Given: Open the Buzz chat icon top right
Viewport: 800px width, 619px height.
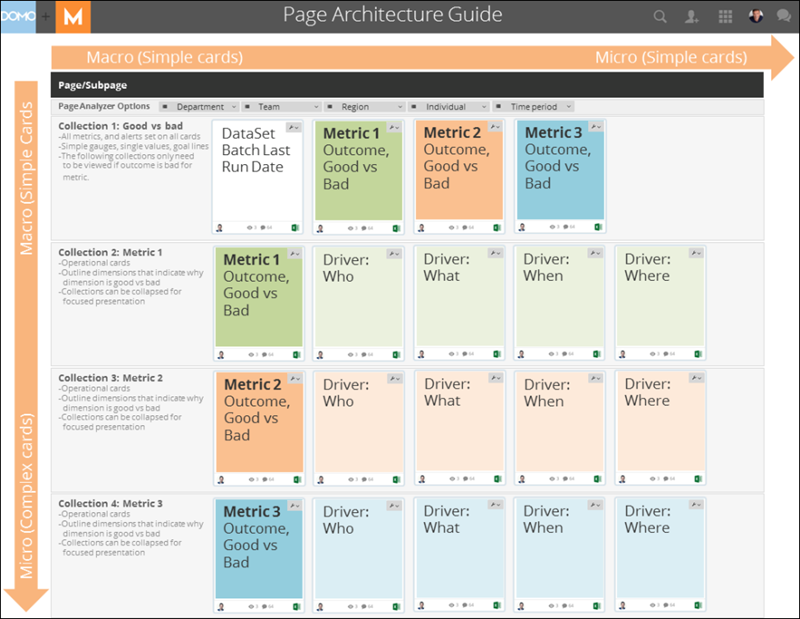Looking at the screenshot, I should 784,17.
